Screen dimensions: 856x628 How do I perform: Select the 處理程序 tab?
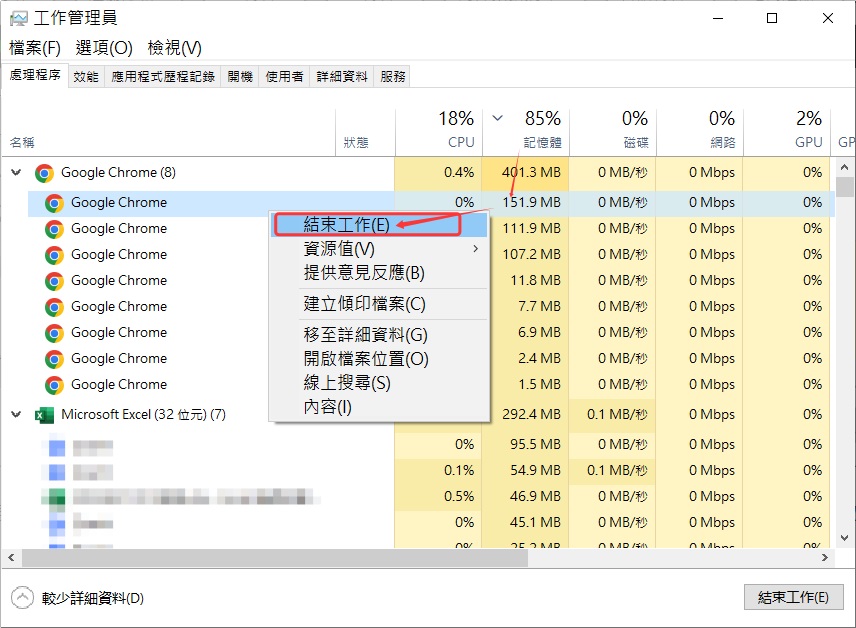tap(35, 75)
